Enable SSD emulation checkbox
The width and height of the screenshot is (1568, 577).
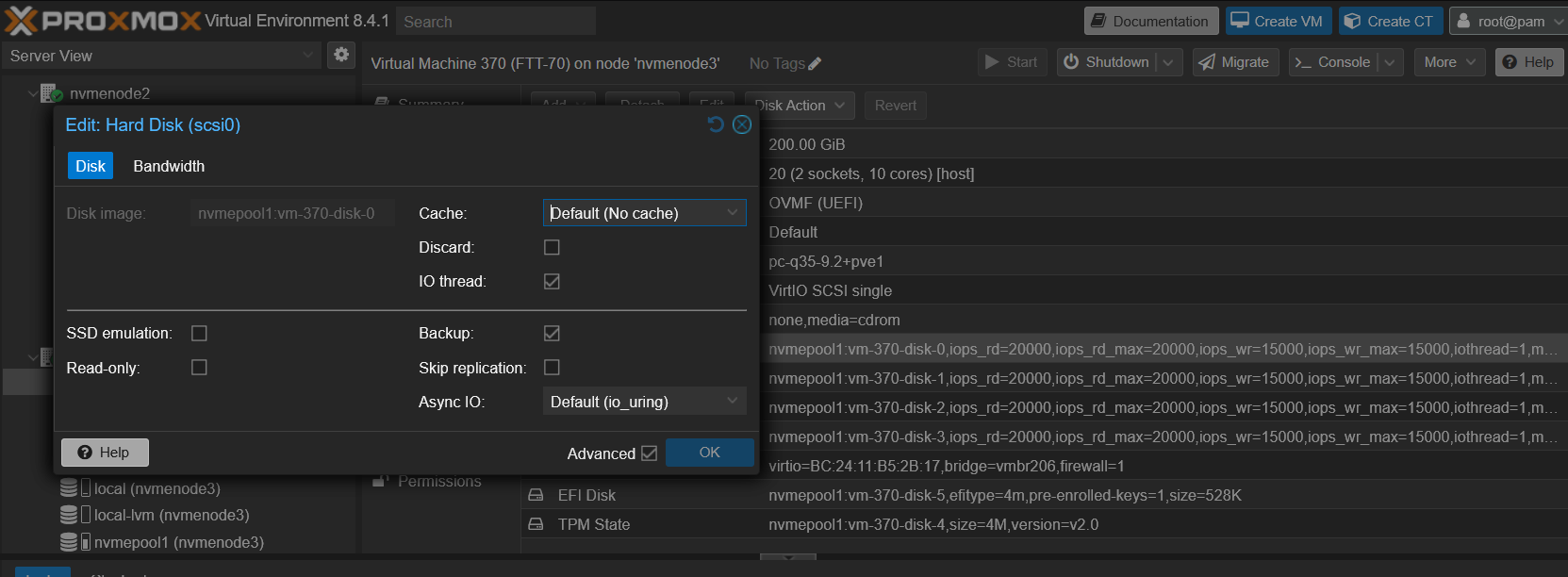(199, 333)
